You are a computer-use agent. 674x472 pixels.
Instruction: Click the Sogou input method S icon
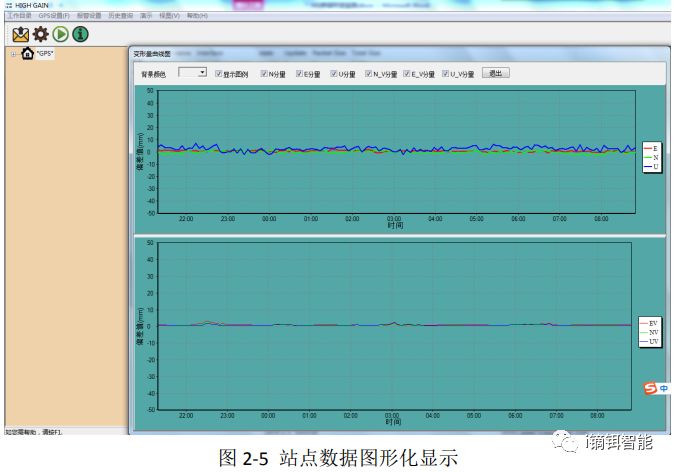648,388
